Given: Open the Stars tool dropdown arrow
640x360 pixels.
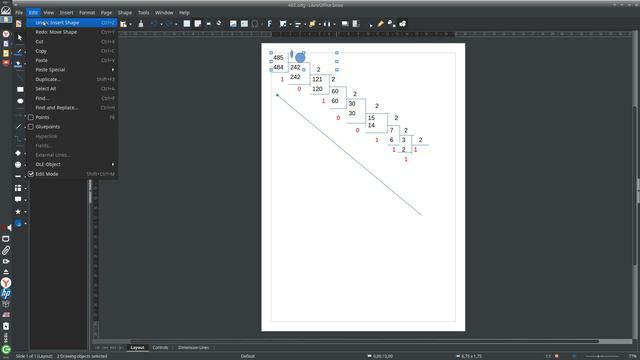Looking at the screenshot, I should pos(25,211).
